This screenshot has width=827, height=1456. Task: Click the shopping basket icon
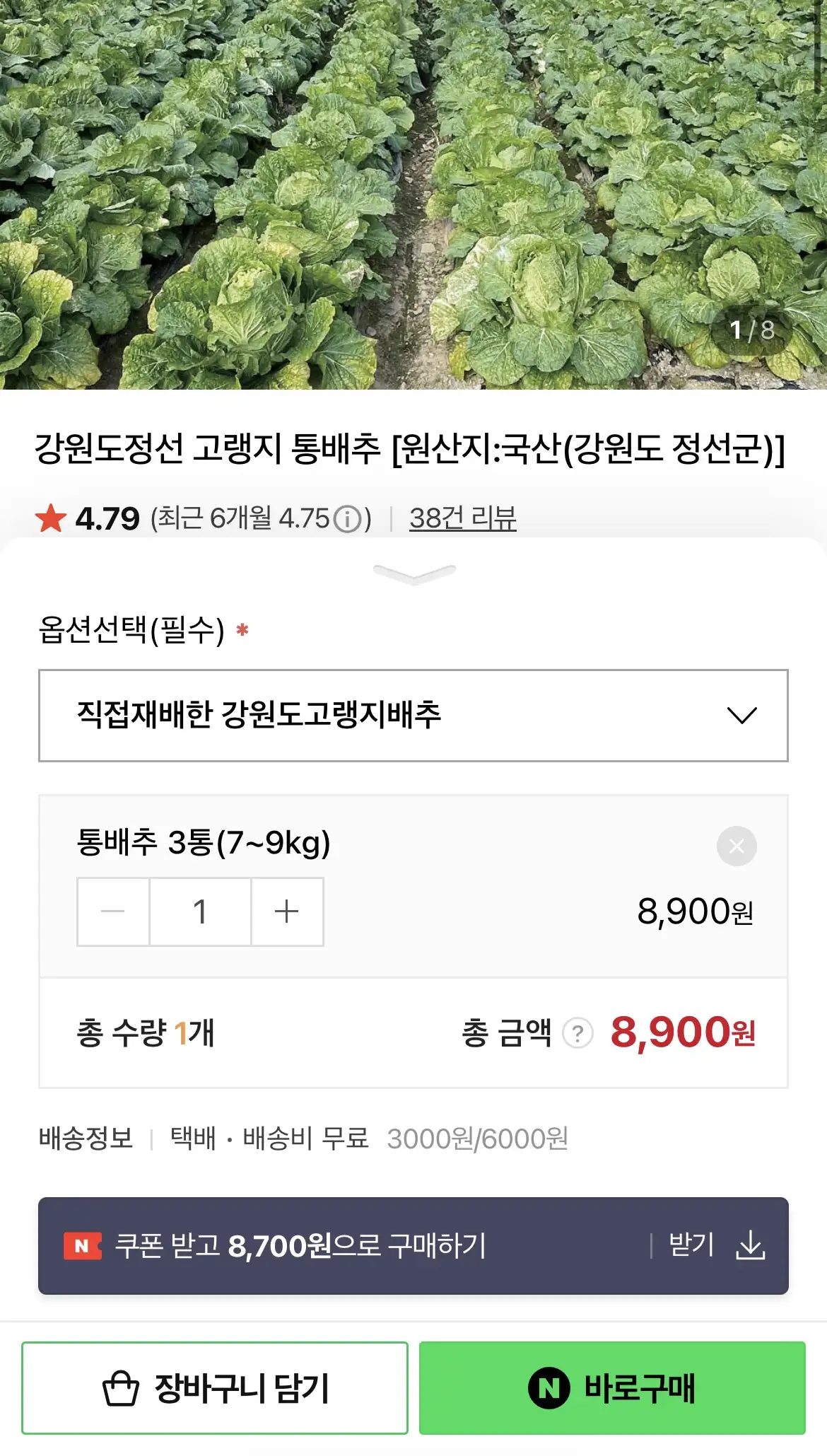coord(121,1388)
